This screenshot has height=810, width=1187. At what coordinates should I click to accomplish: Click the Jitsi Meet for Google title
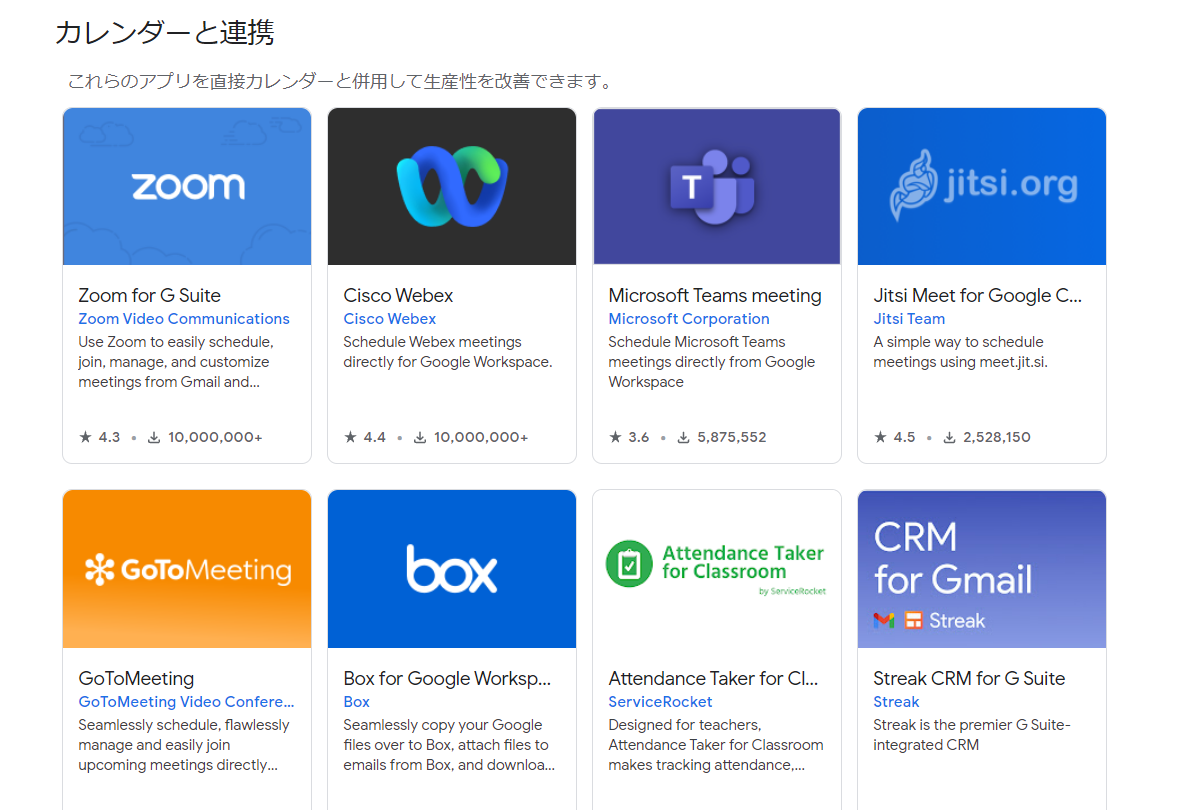pos(977,295)
